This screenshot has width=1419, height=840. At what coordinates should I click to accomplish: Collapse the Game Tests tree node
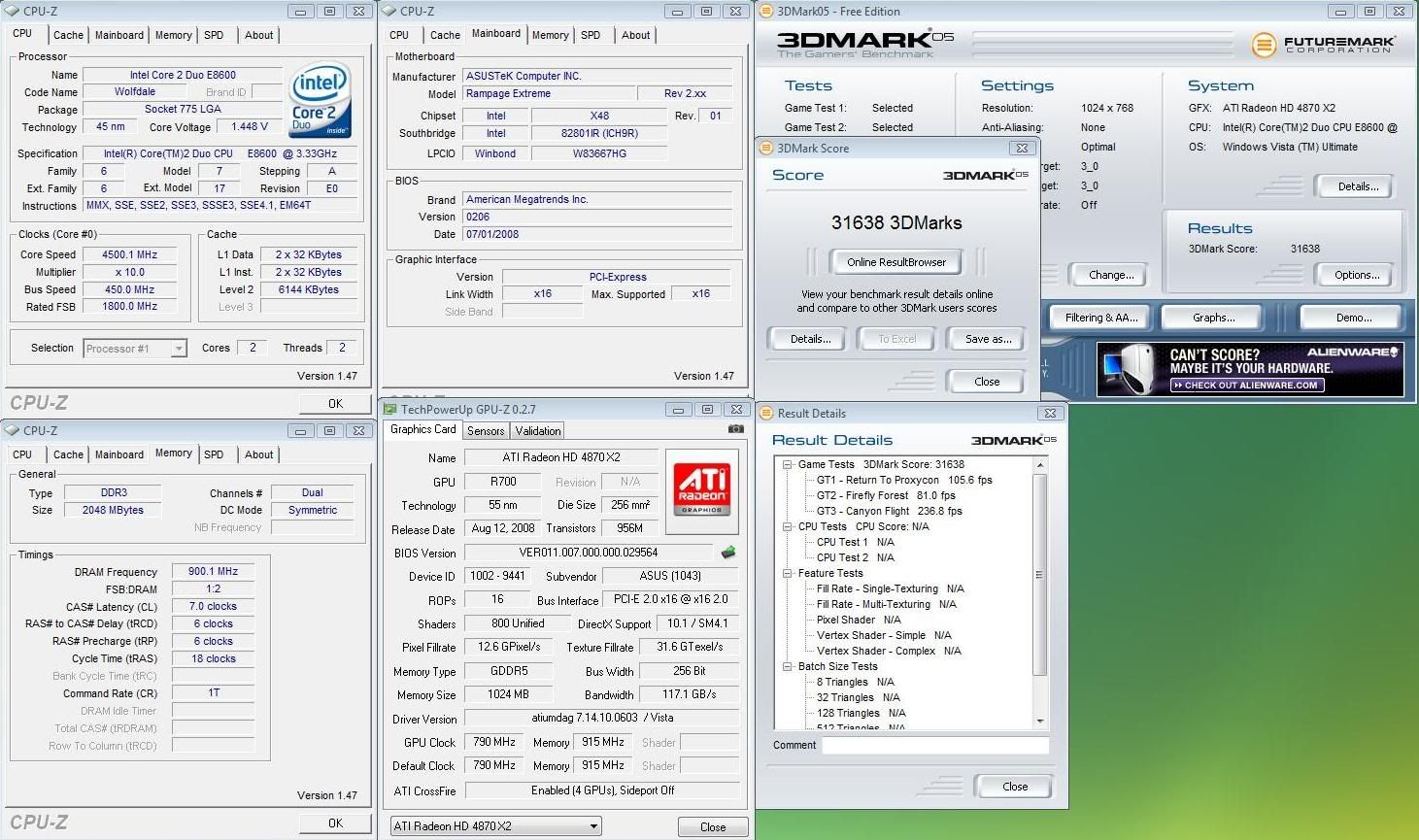coord(788,464)
